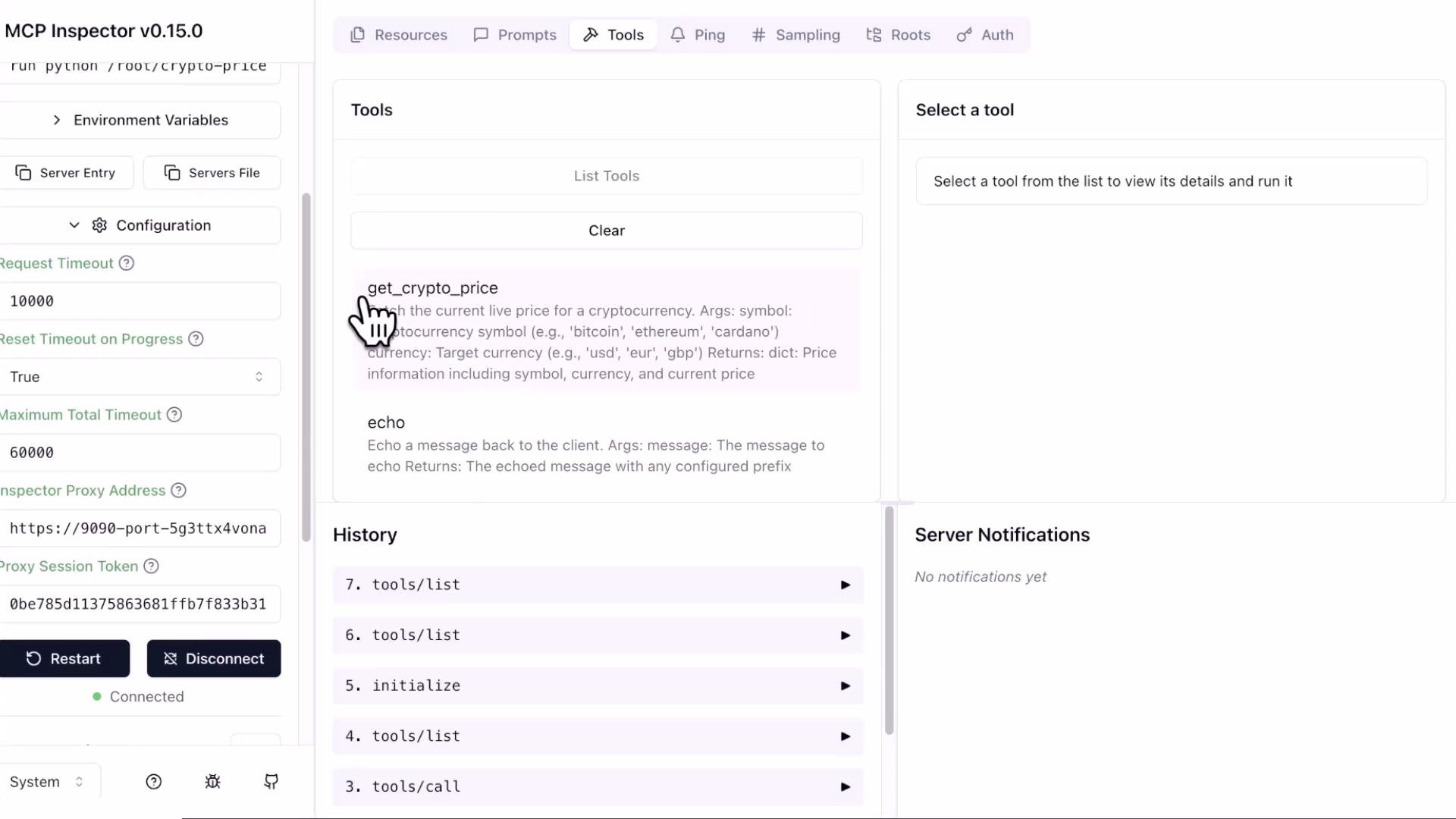Click the List Tools button
The image size is (1456, 819).
coord(607,176)
